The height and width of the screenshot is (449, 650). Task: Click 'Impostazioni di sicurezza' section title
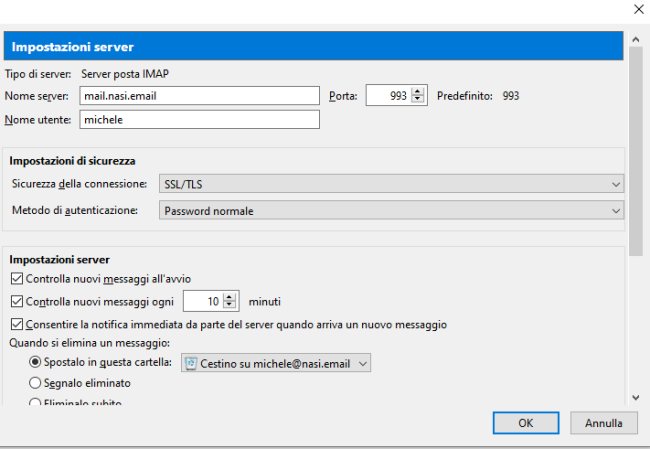tap(73, 161)
